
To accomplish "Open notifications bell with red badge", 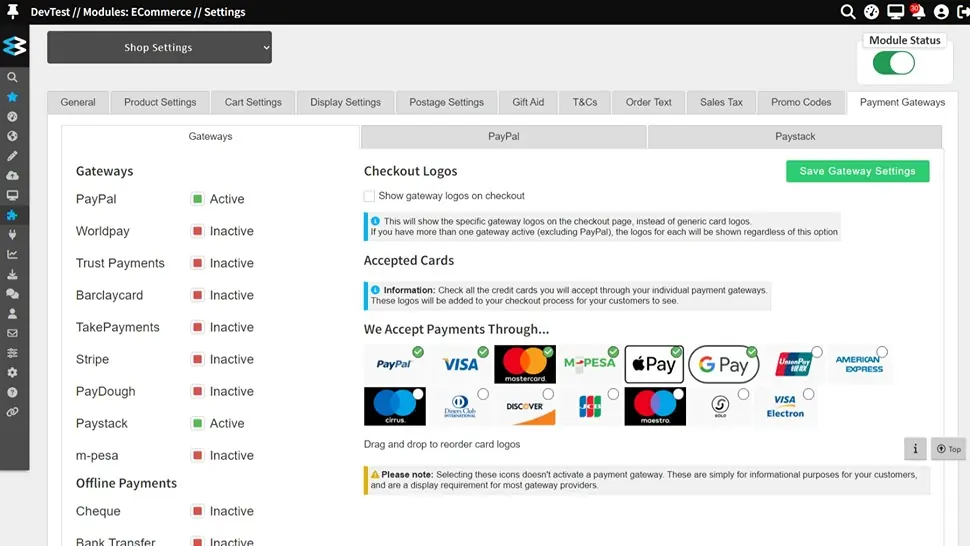I will point(918,12).
